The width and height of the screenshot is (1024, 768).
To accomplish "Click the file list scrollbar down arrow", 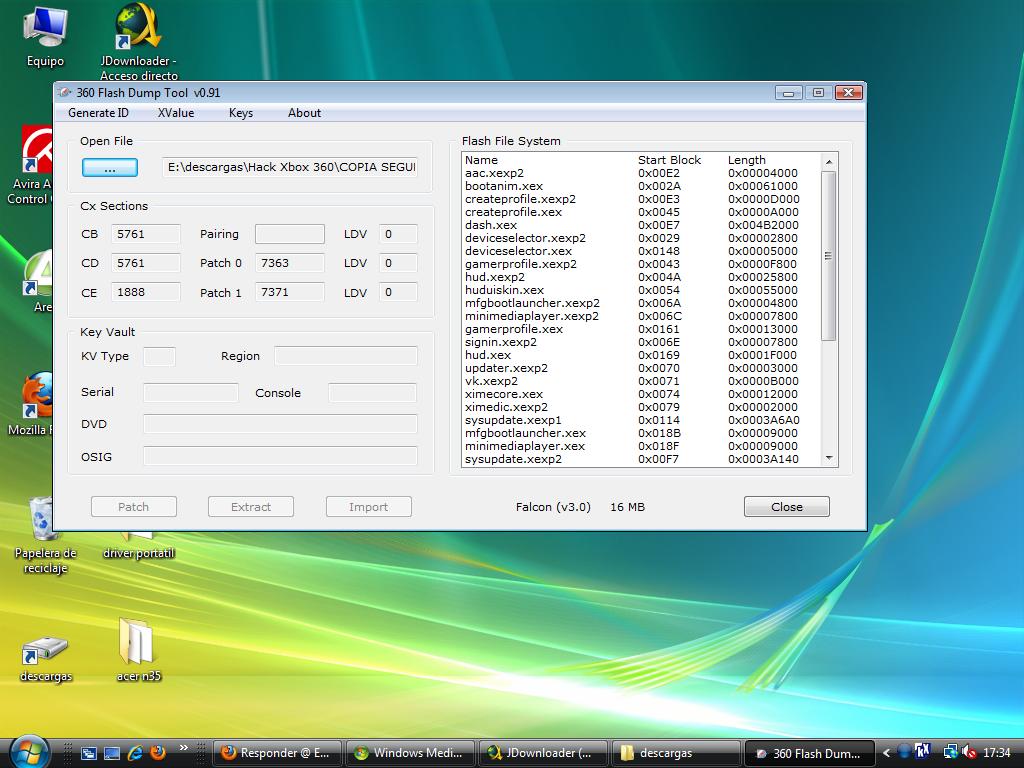I will pyautogui.click(x=829, y=458).
